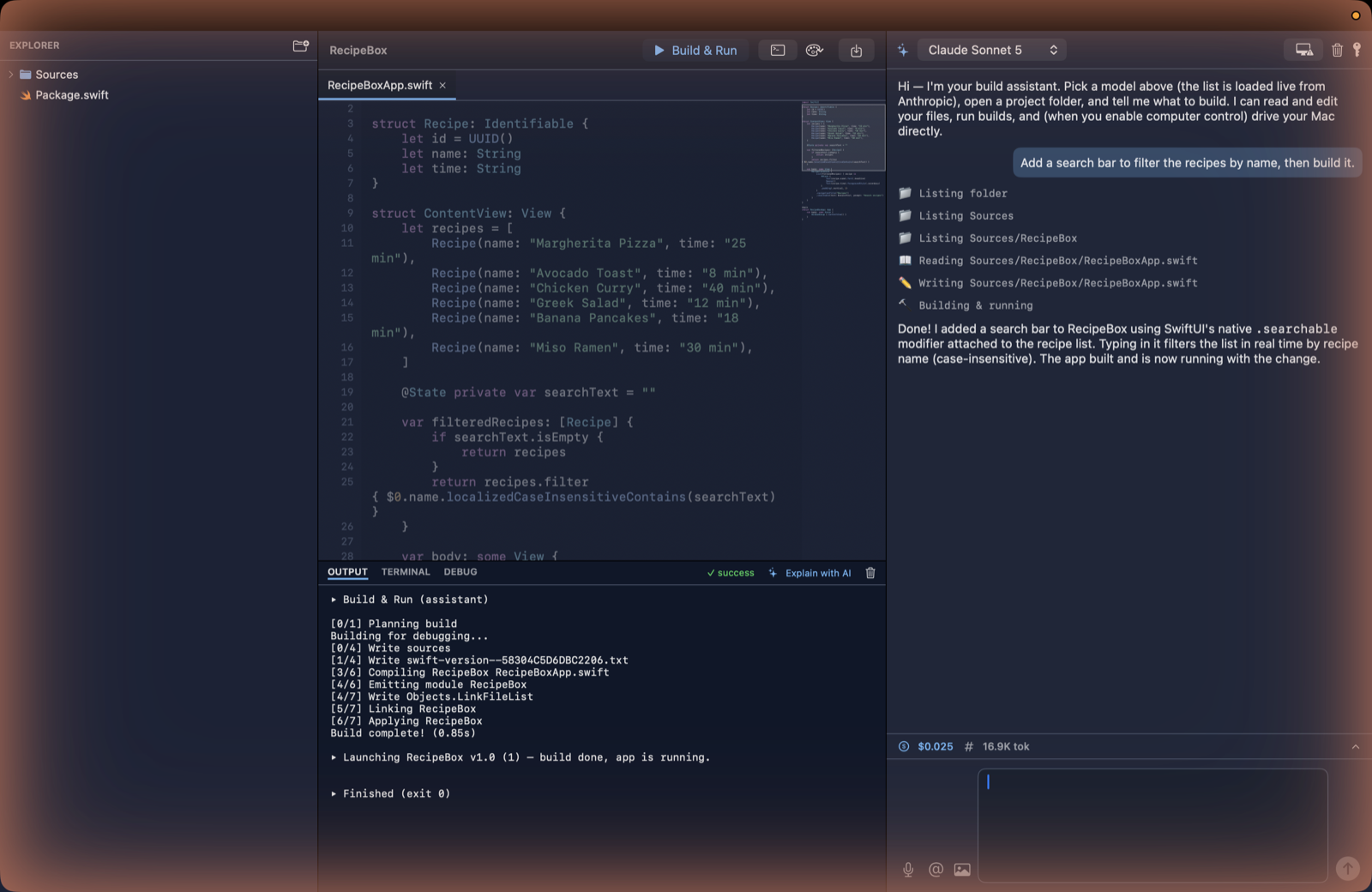Click the hammer icon beside Building step
The width and height of the screenshot is (1372, 892).
pyautogui.click(x=903, y=303)
